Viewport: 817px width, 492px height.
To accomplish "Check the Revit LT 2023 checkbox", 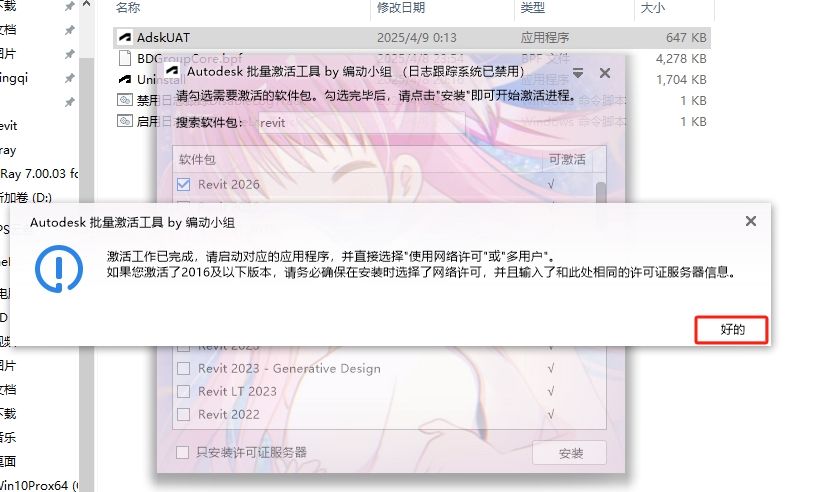I will [x=183, y=391].
